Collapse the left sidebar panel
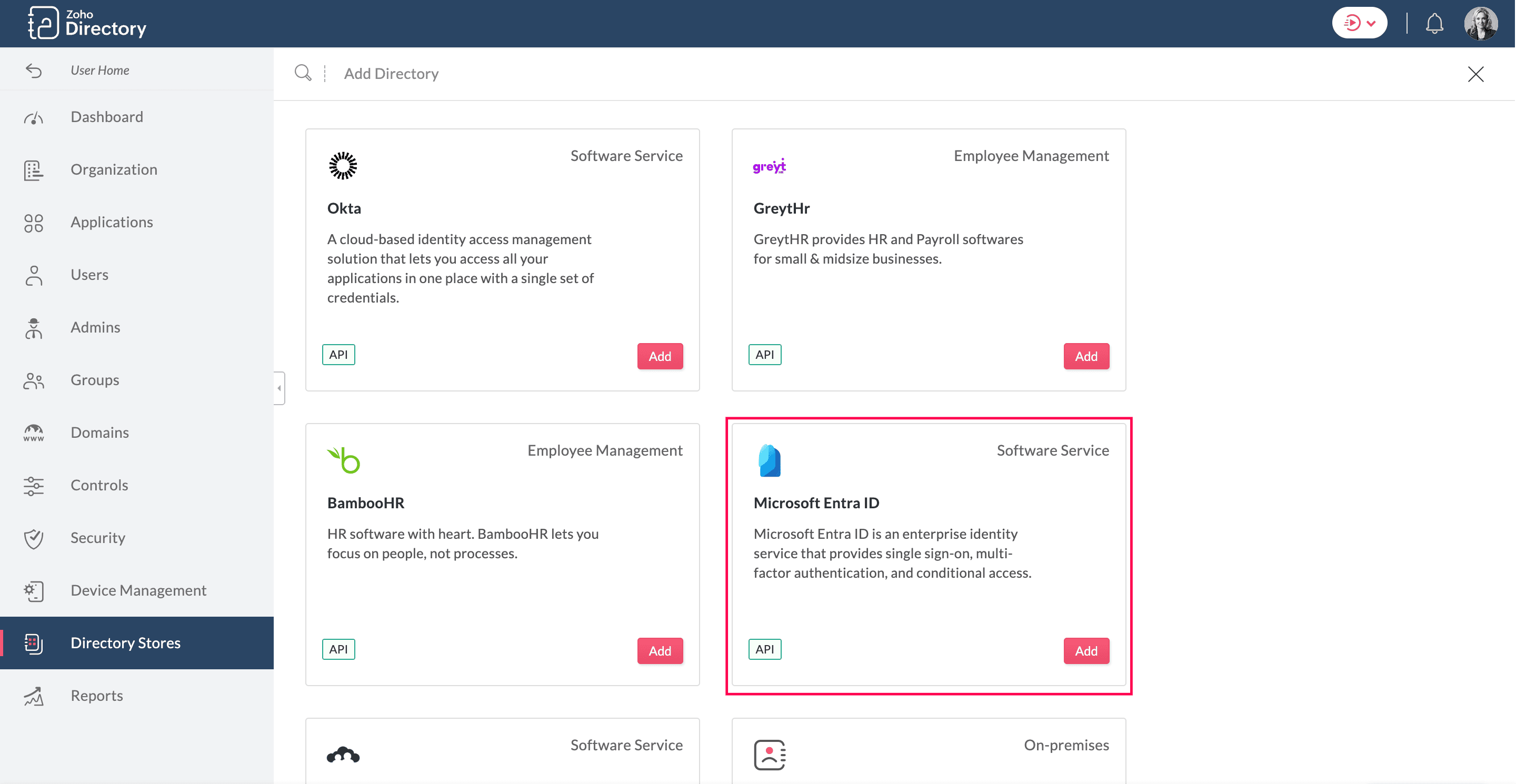Viewport: 1516px width, 784px height. (x=280, y=388)
